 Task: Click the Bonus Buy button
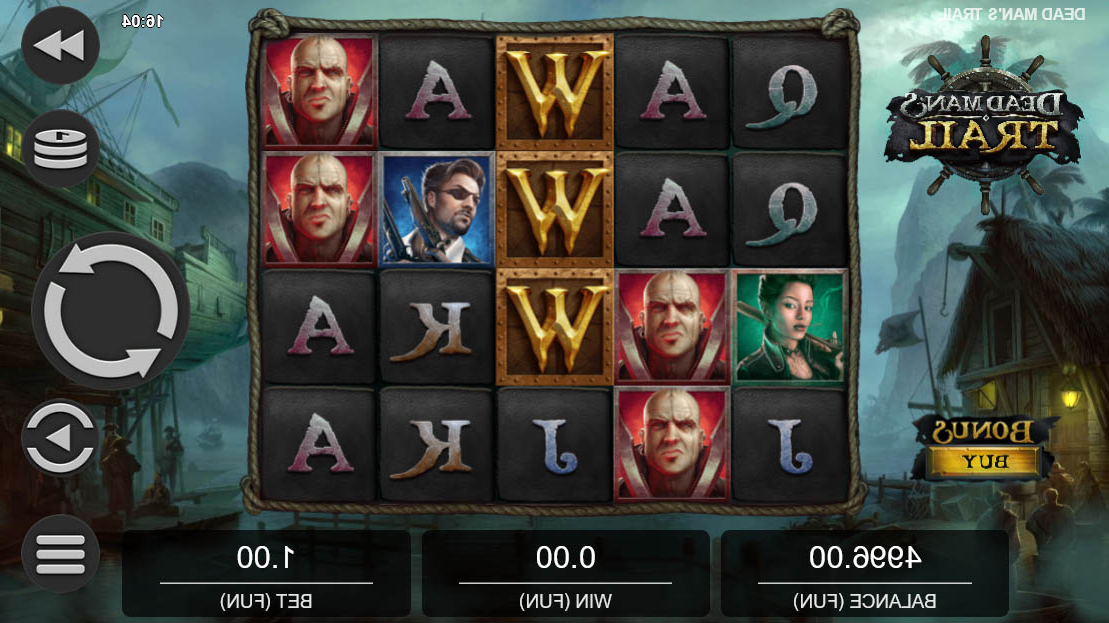[x=984, y=448]
